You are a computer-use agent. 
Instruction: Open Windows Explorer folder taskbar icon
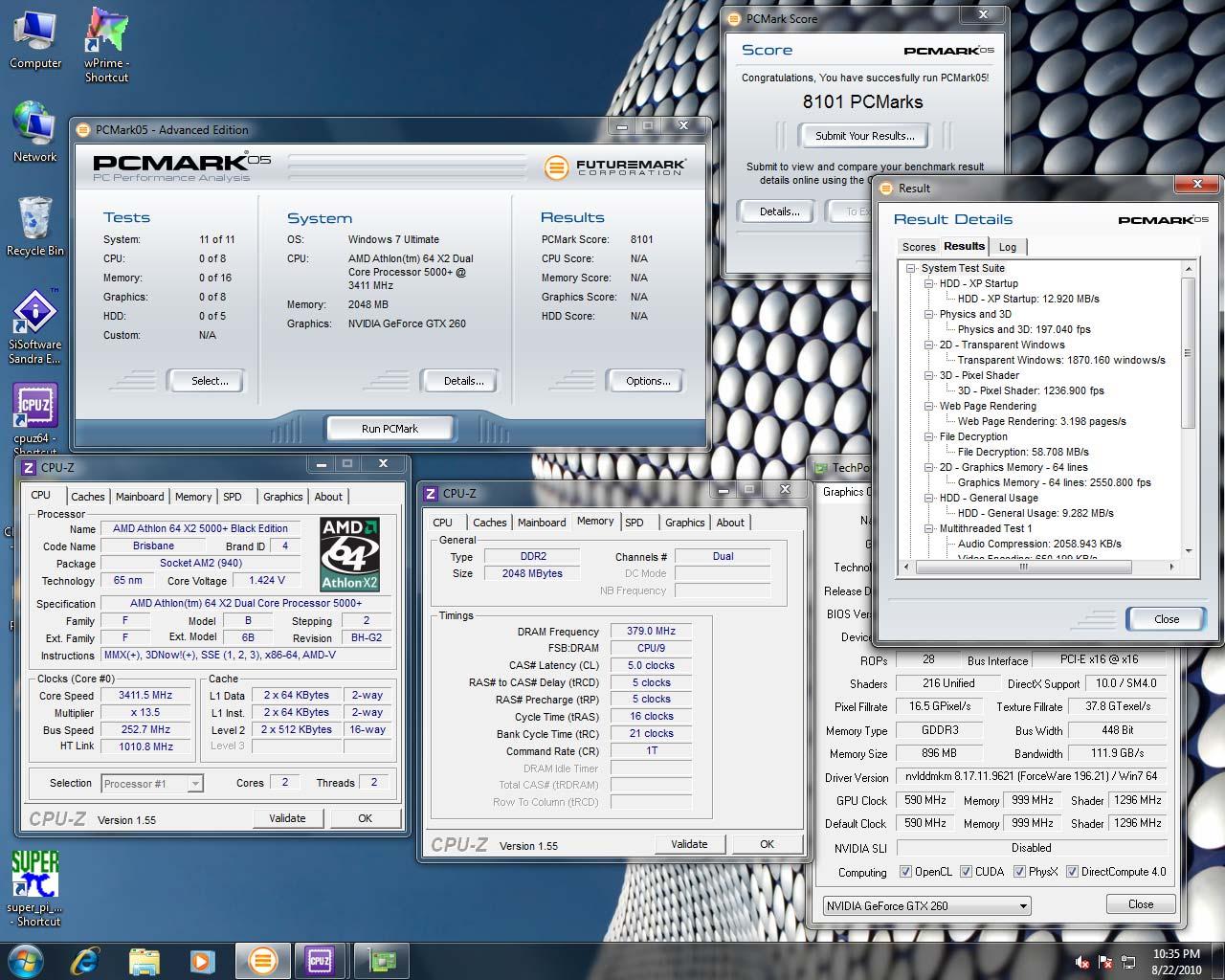pos(145,960)
